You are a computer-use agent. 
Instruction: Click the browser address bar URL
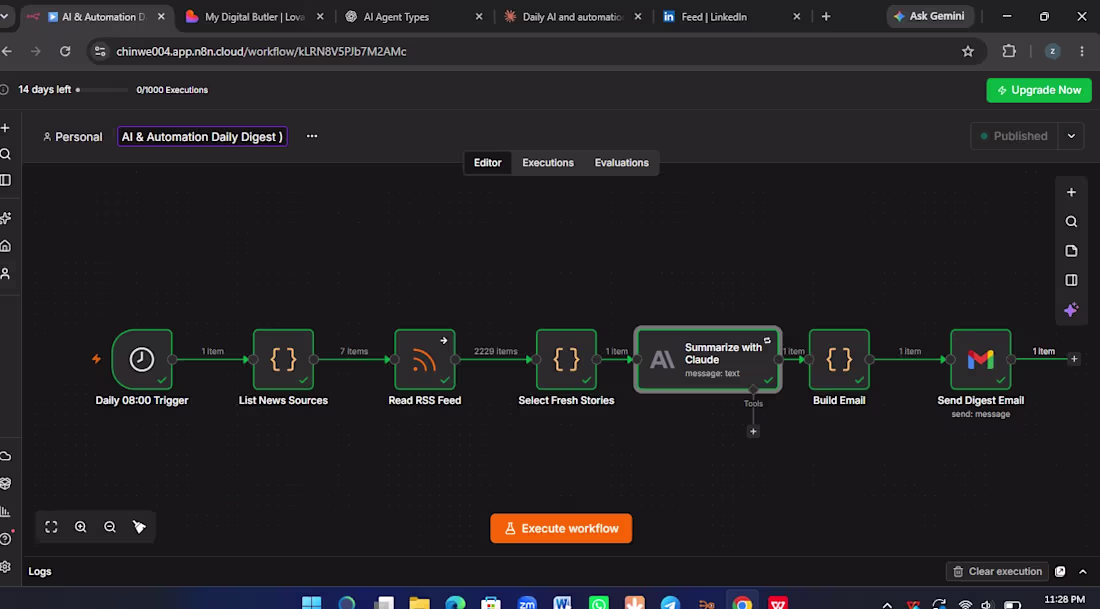261,51
